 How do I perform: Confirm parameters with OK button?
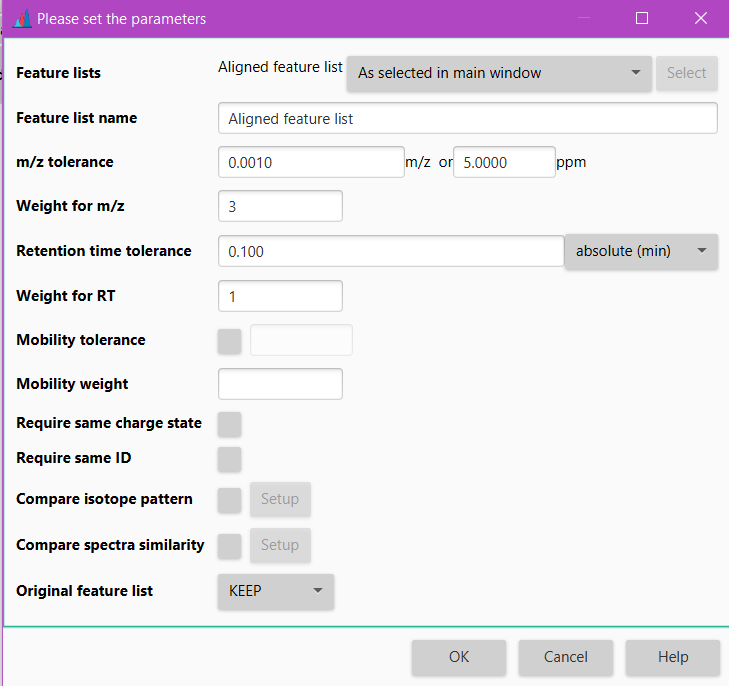(x=459, y=657)
